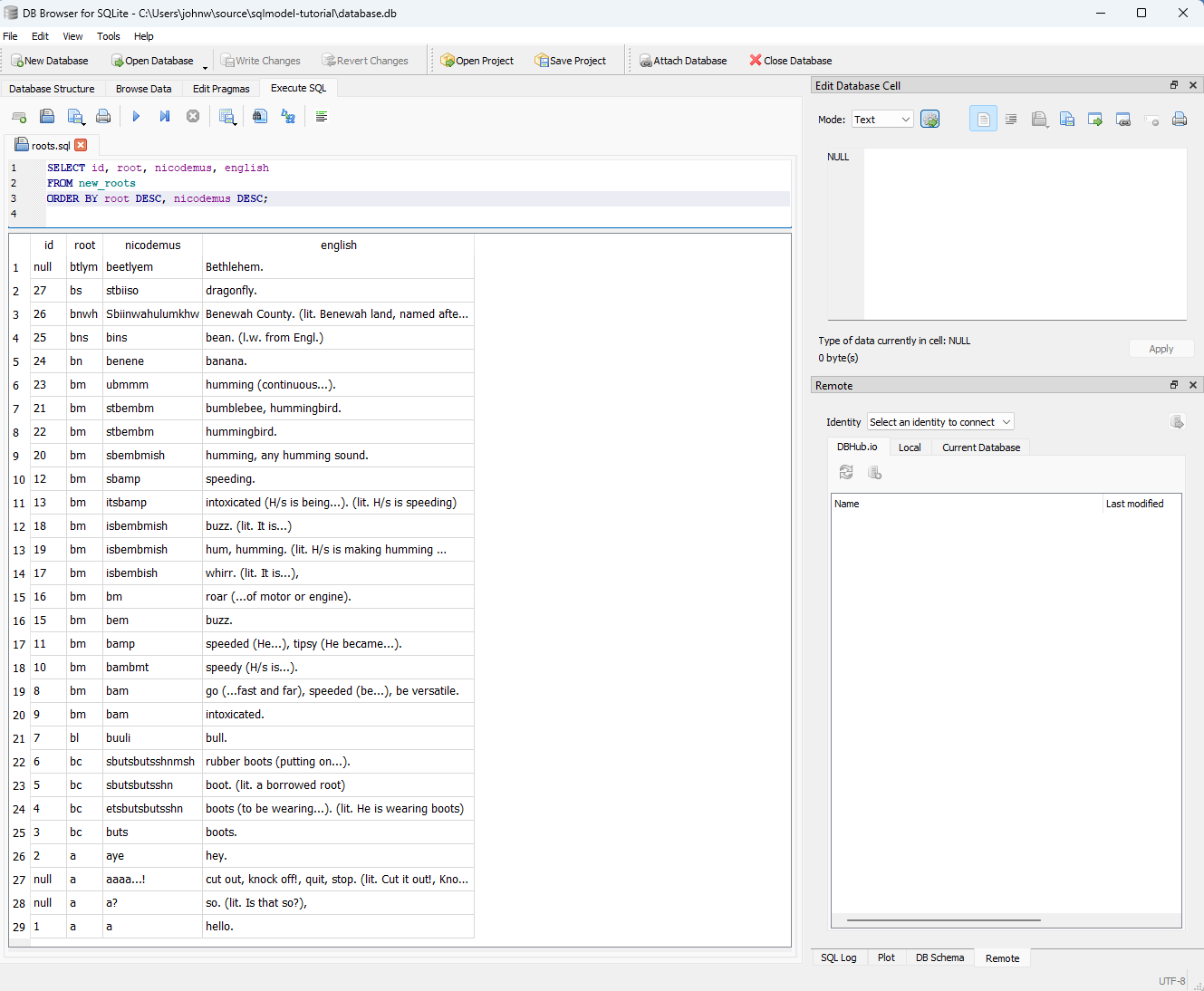Click Close Database in the toolbar
Screen dimensions: 1204x991
790,61
